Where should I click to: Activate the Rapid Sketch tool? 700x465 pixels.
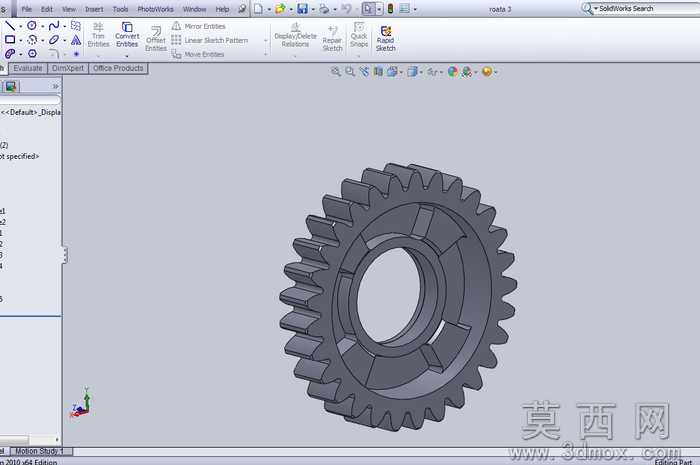[x=386, y=38]
